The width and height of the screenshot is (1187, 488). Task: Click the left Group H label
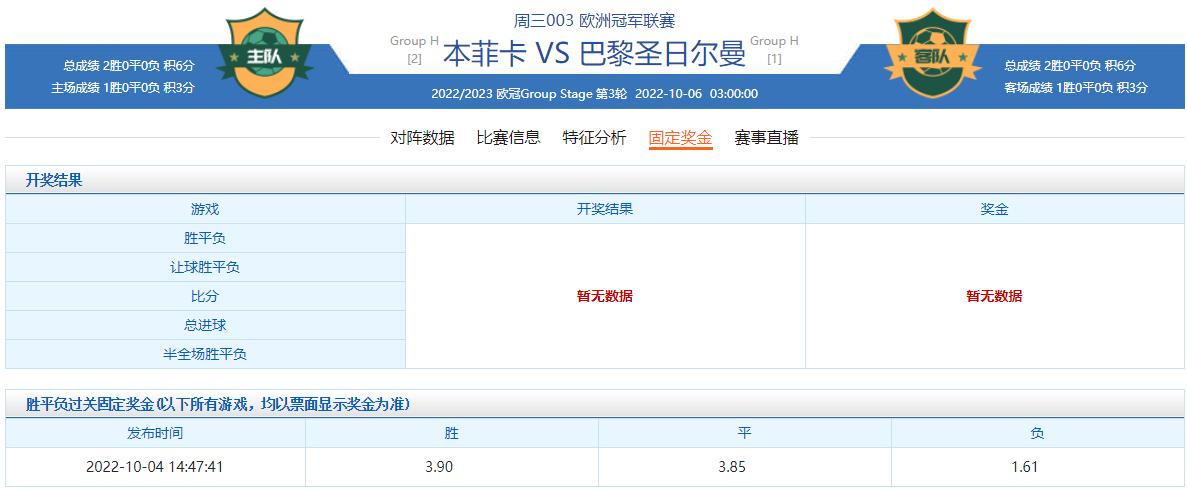pyautogui.click(x=414, y=41)
